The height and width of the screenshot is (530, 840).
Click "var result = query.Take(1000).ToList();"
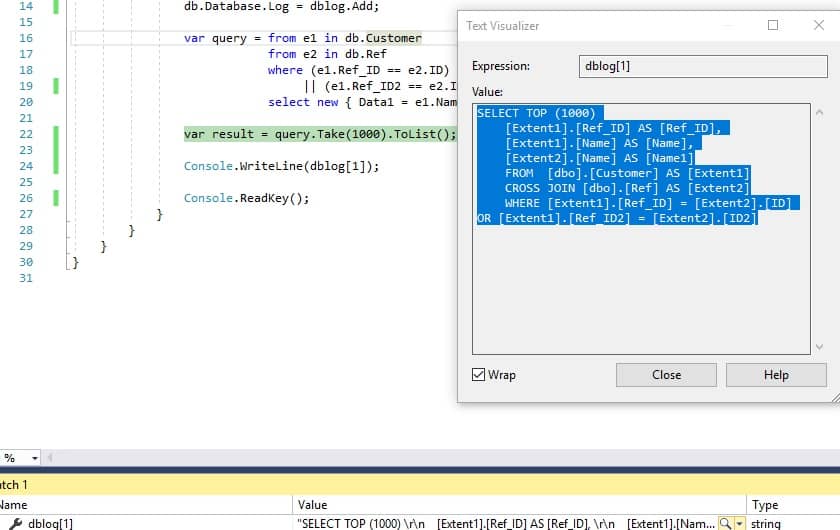coord(320,134)
